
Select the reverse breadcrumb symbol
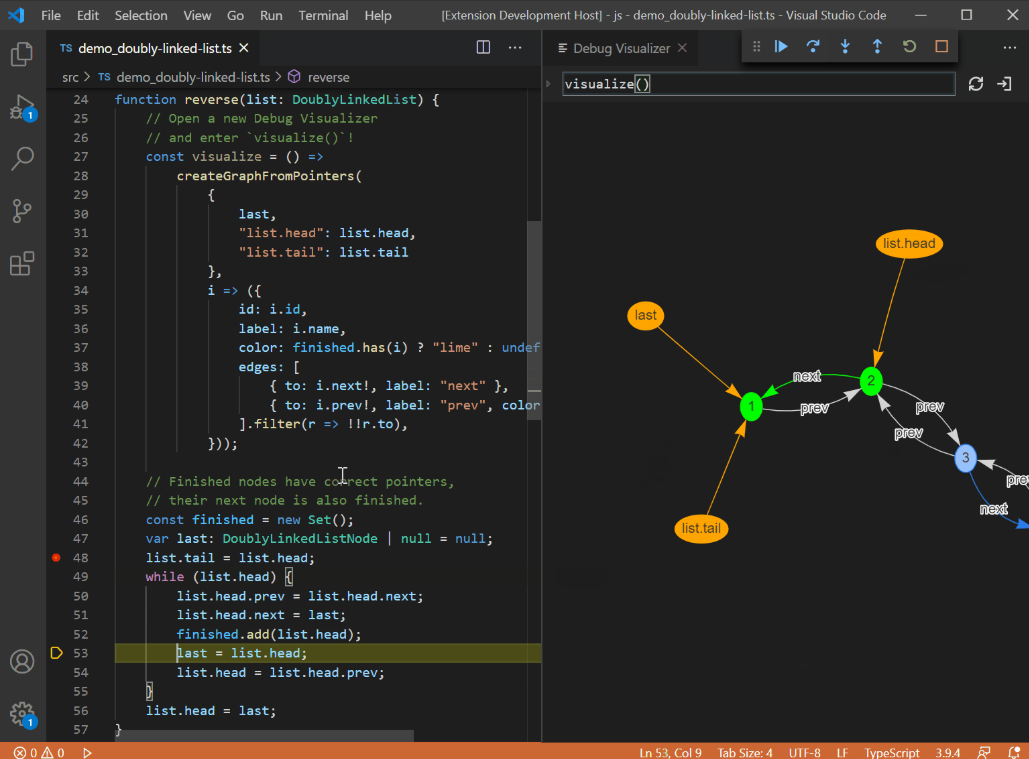click(328, 77)
